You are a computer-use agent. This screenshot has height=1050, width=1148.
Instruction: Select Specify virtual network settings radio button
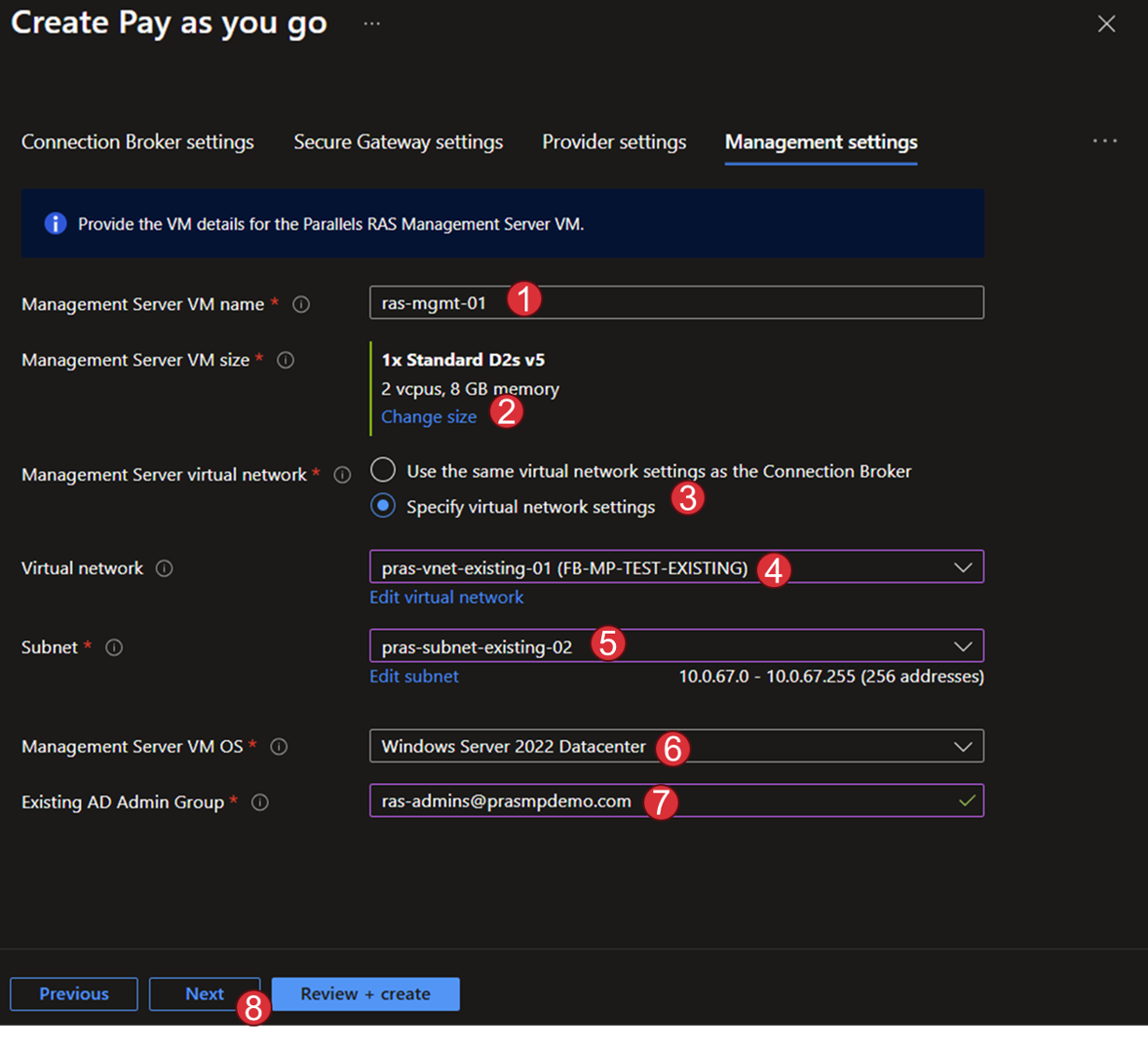(383, 506)
